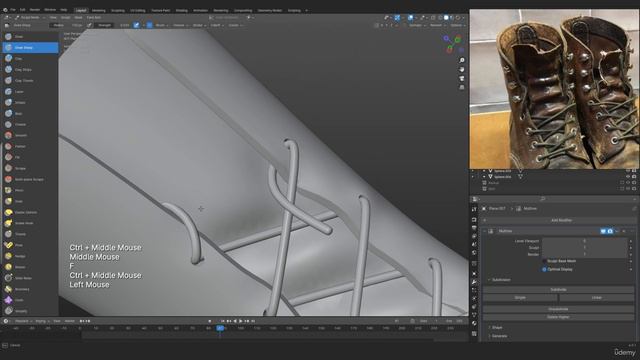This screenshot has height=360, width=640.
Task: Select the Clay brush
Action: (31, 59)
